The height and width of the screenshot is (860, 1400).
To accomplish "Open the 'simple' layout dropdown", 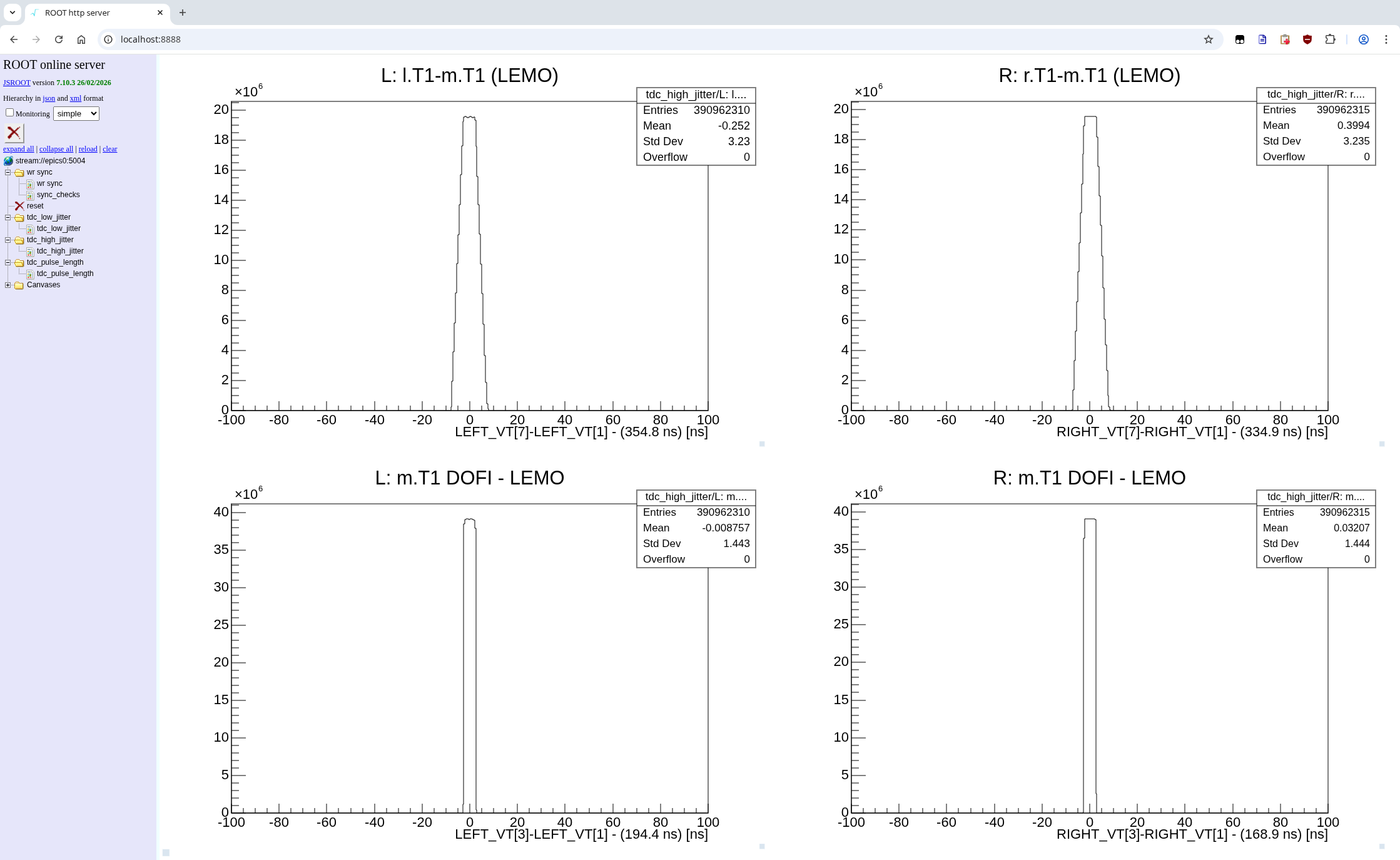I will [x=76, y=113].
